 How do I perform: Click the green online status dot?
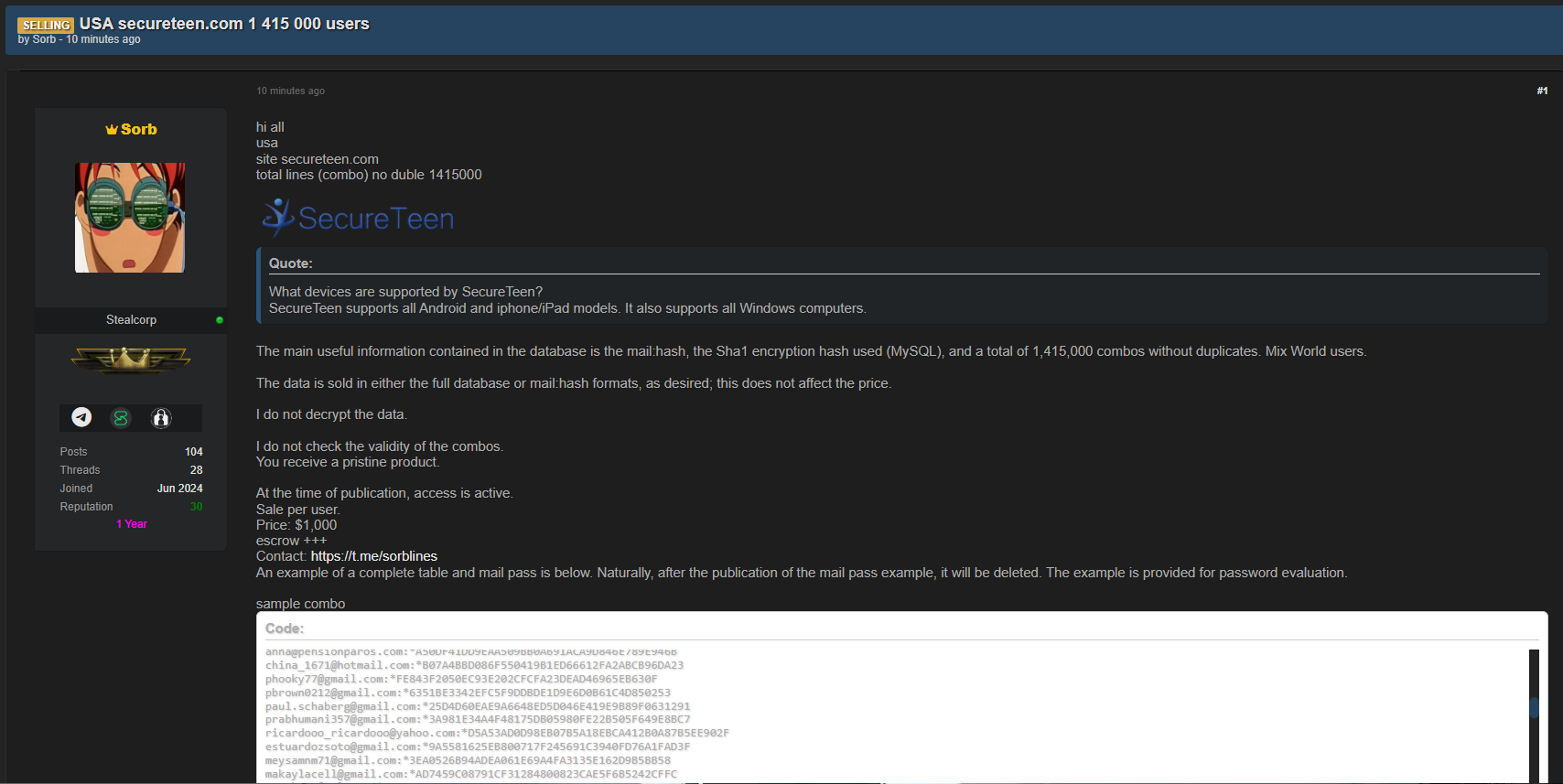click(220, 320)
